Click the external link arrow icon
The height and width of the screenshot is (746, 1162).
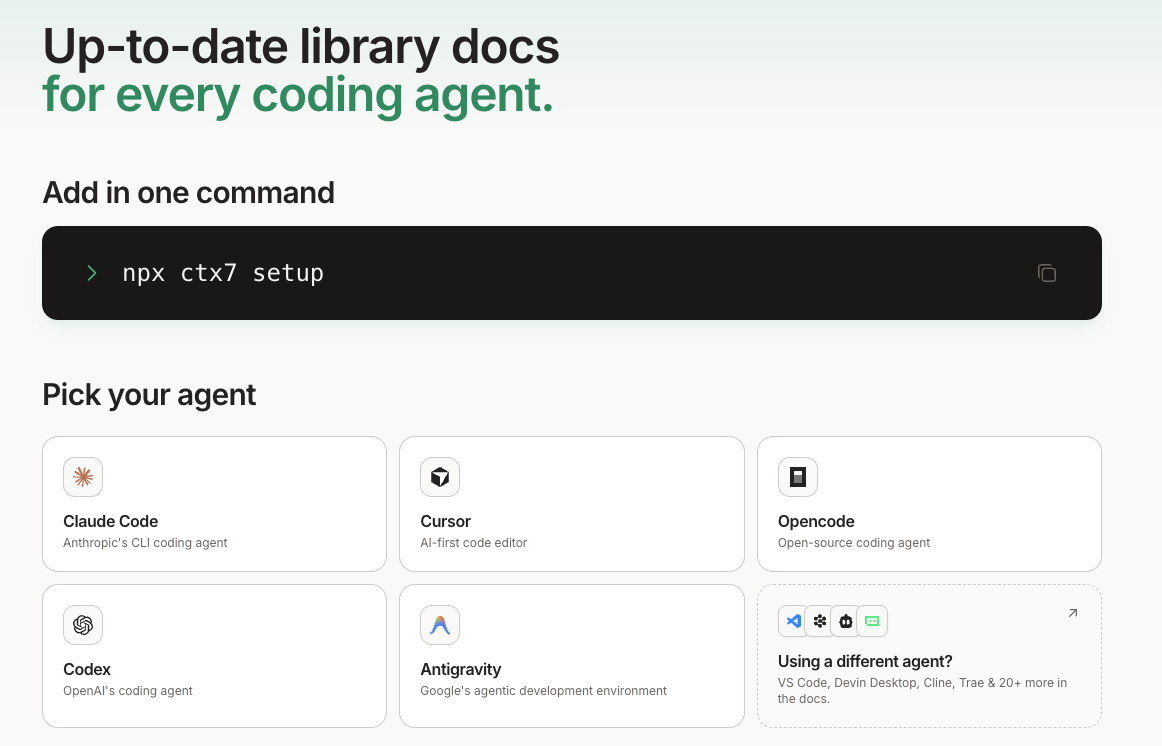1072,613
